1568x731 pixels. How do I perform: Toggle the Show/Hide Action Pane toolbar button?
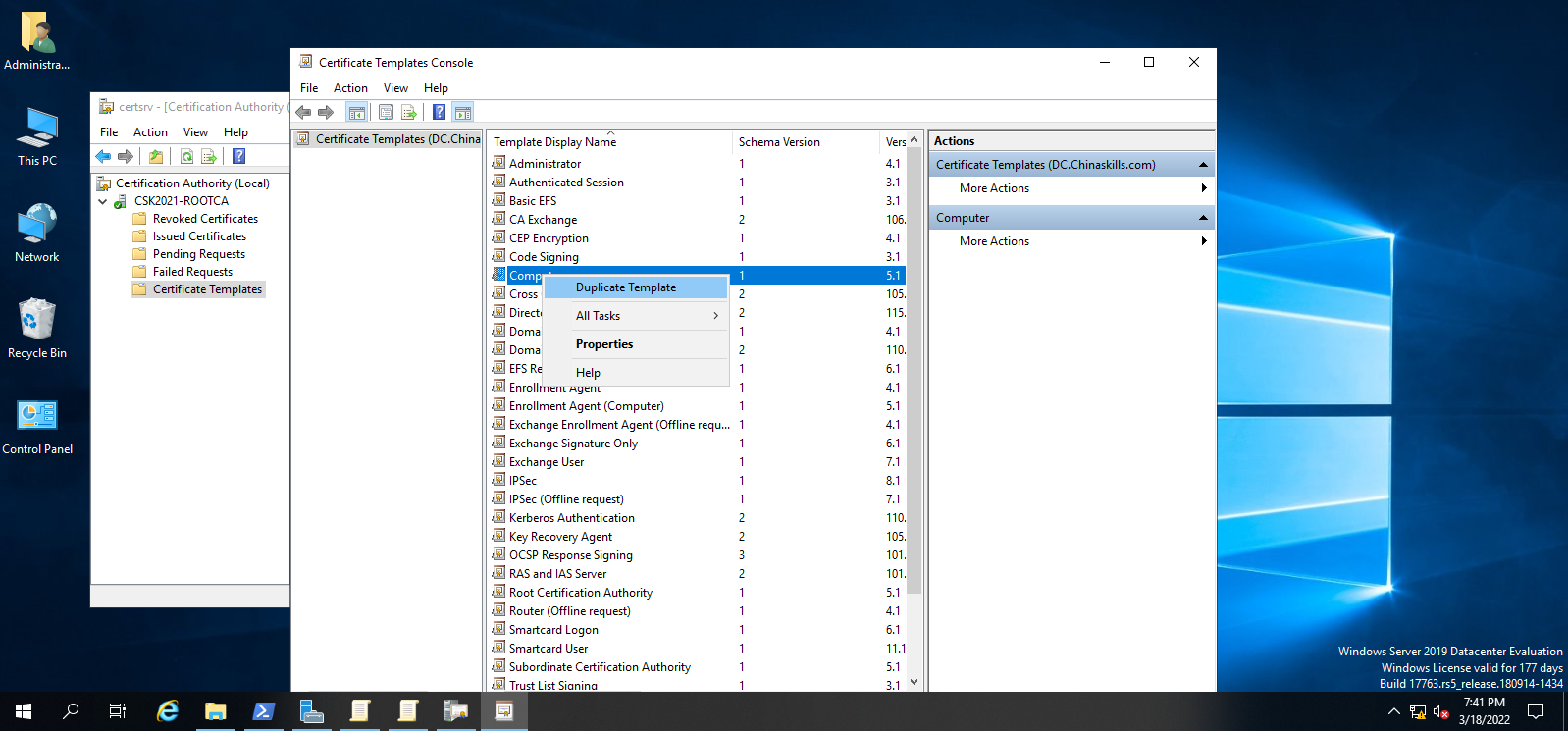click(463, 112)
